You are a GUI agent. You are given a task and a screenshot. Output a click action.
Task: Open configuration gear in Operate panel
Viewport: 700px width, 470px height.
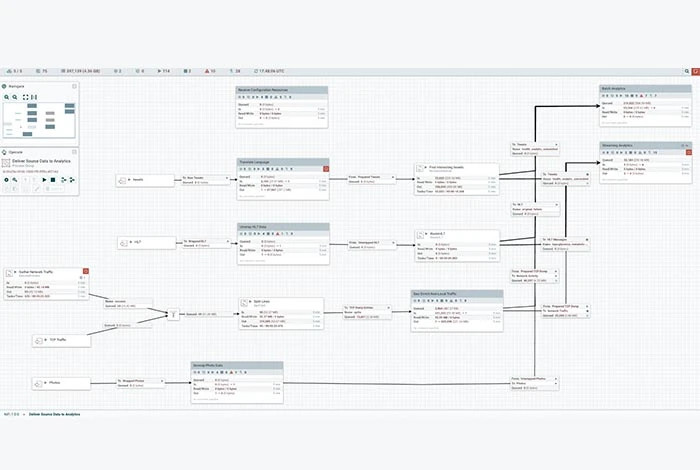pyautogui.click(x=6, y=180)
